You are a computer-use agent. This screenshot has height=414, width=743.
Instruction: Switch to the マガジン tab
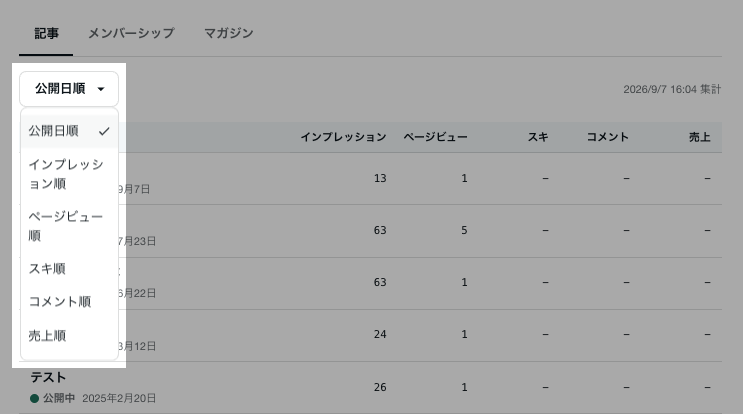229,33
